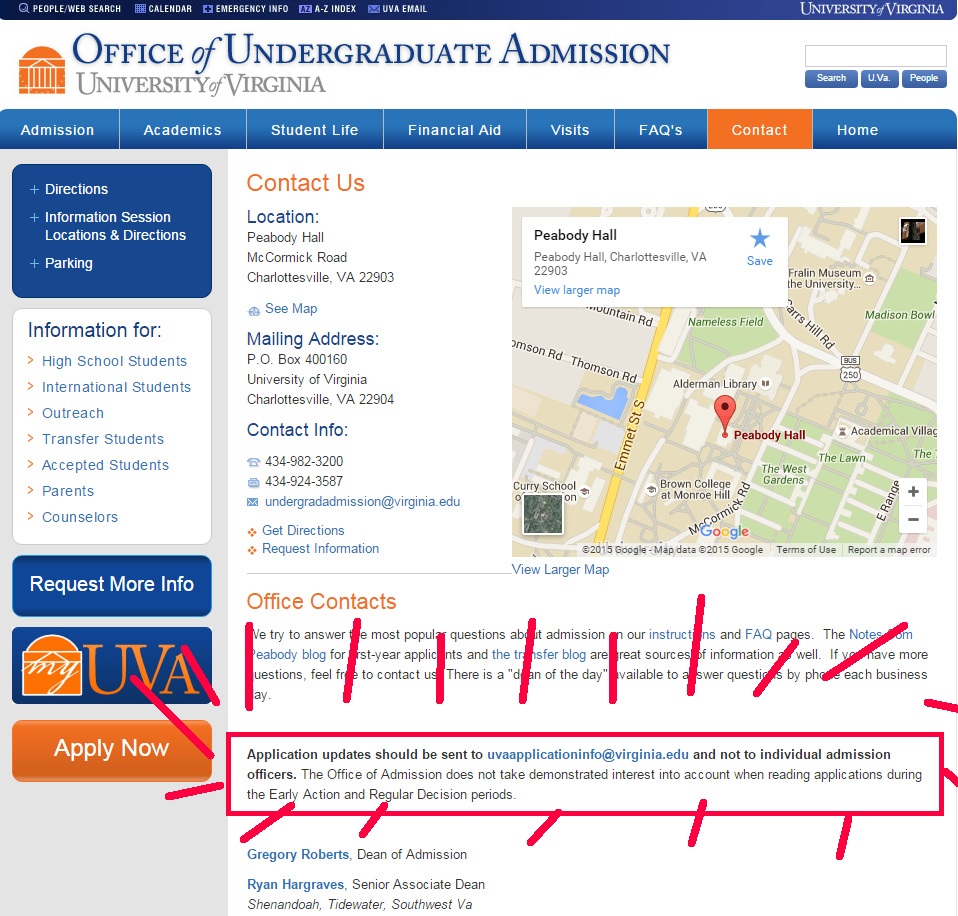The height and width of the screenshot is (916, 958).
Task: Click uvaapplicationinfo@virginia.edu link
Action: [x=588, y=755]
